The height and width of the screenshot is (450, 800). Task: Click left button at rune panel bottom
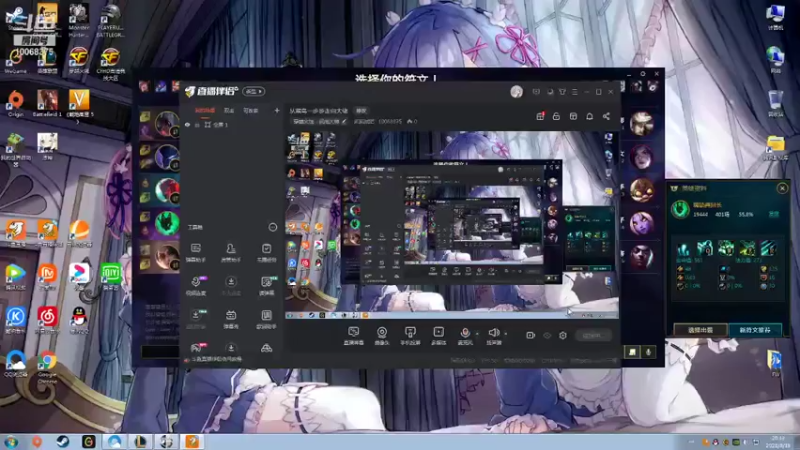701,330
